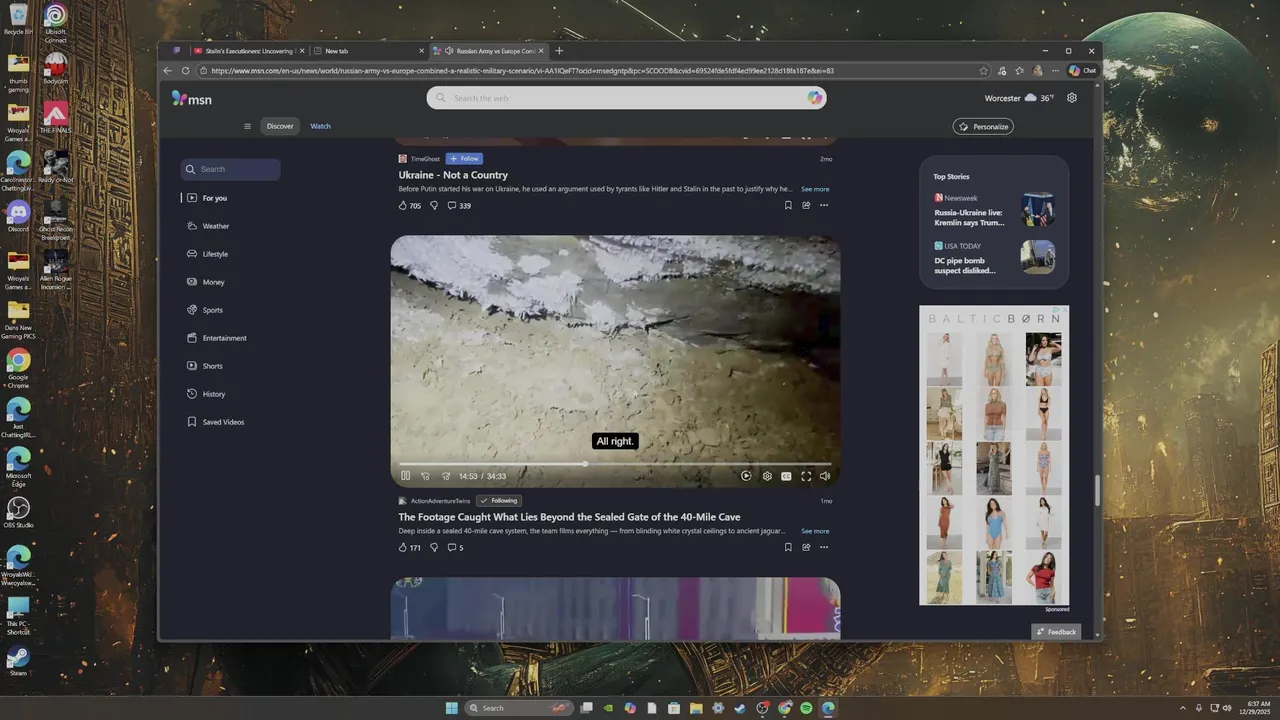The width and height of the screenshot is (1280, 720).
Task: Expand See more on Ukraine description
Action: 815,189
